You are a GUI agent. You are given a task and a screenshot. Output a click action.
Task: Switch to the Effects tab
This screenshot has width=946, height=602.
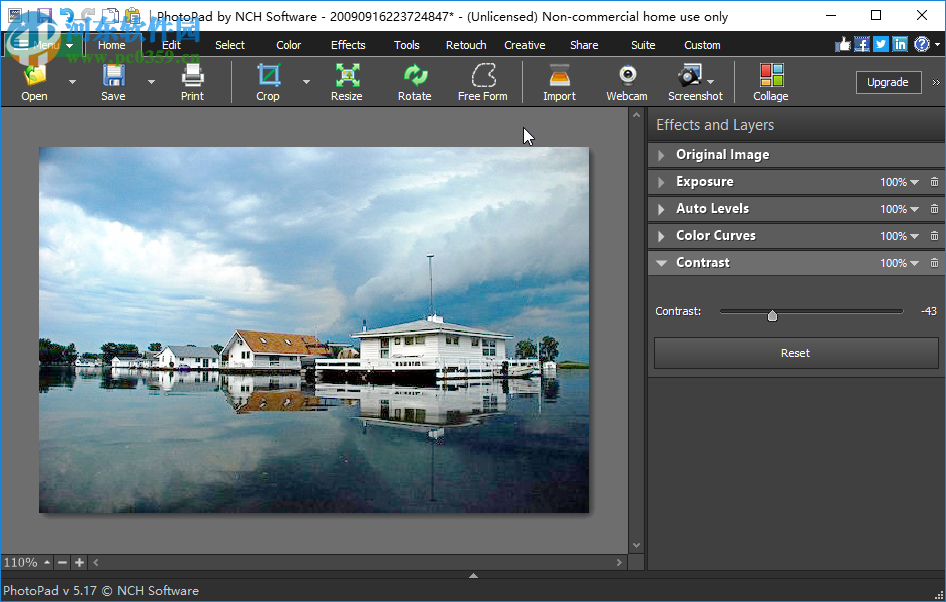[x=347, y=44]
